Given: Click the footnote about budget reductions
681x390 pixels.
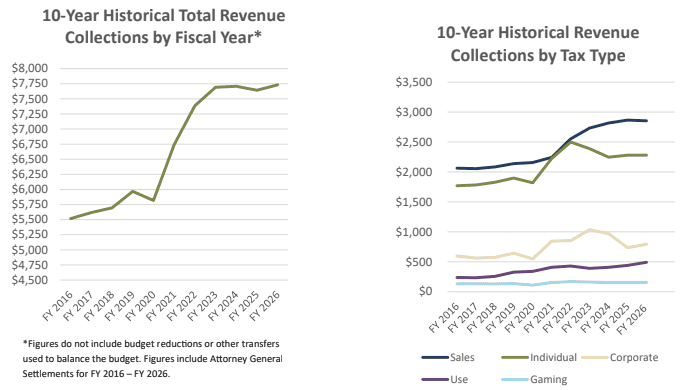Looking at the screenshot, I should (152, 359).
